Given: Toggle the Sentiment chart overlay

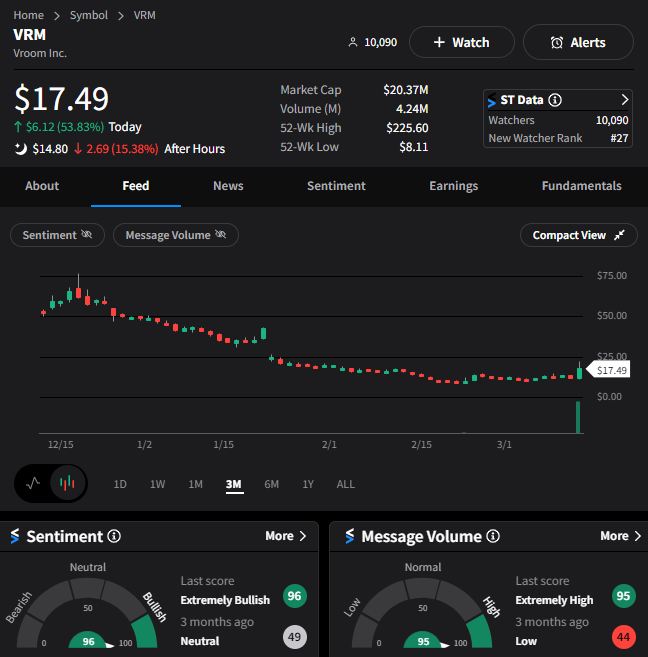Looking at the screenshot, I should tap(57, 235).
